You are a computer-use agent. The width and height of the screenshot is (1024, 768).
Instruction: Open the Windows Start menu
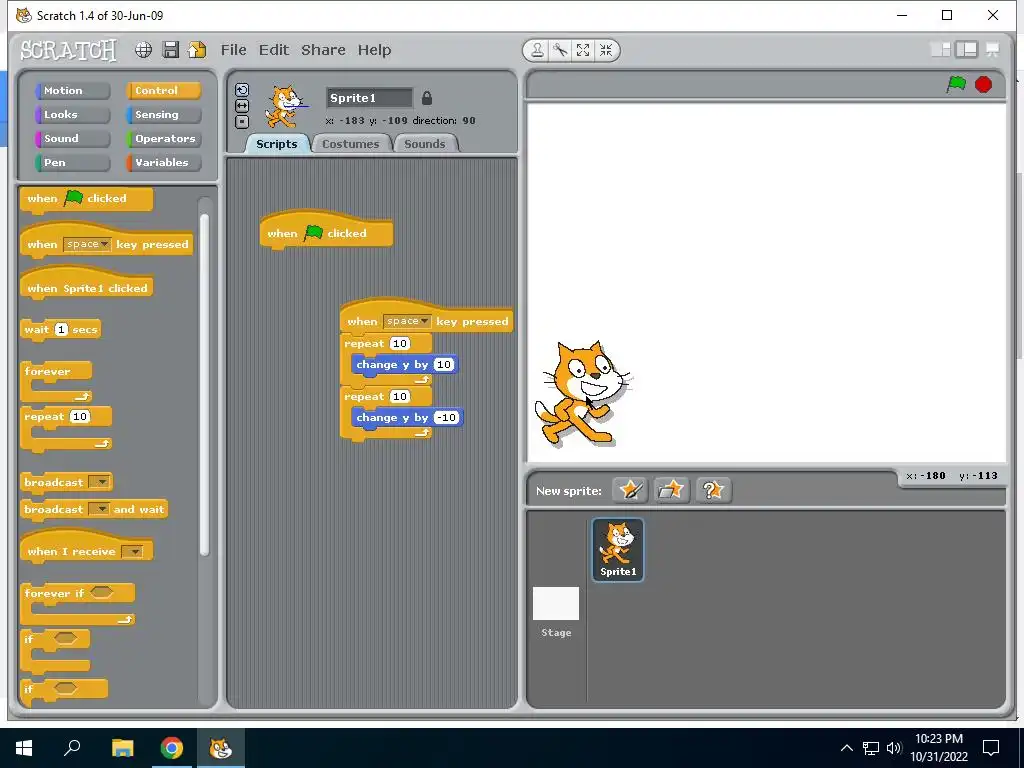coord(24,748)
